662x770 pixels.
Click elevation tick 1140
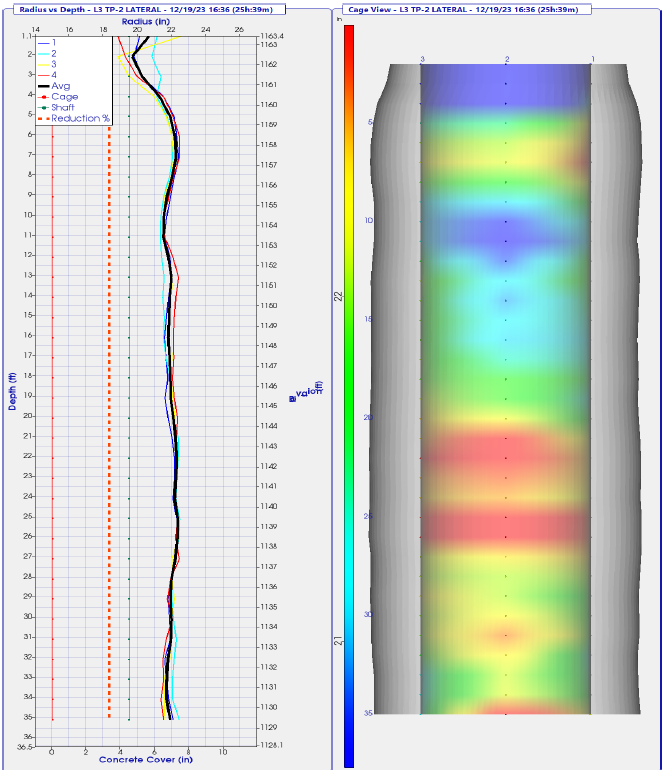tap(269, 506)
